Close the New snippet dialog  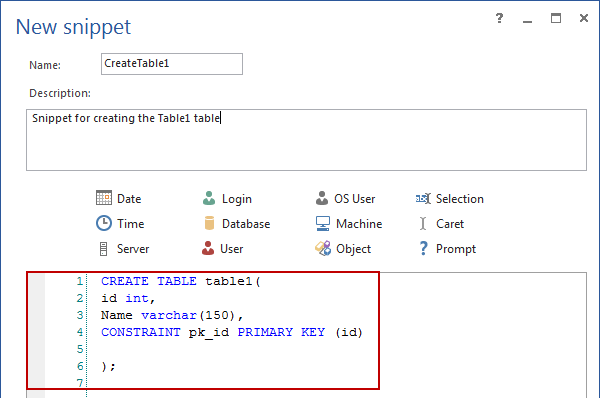coord(584,18)
